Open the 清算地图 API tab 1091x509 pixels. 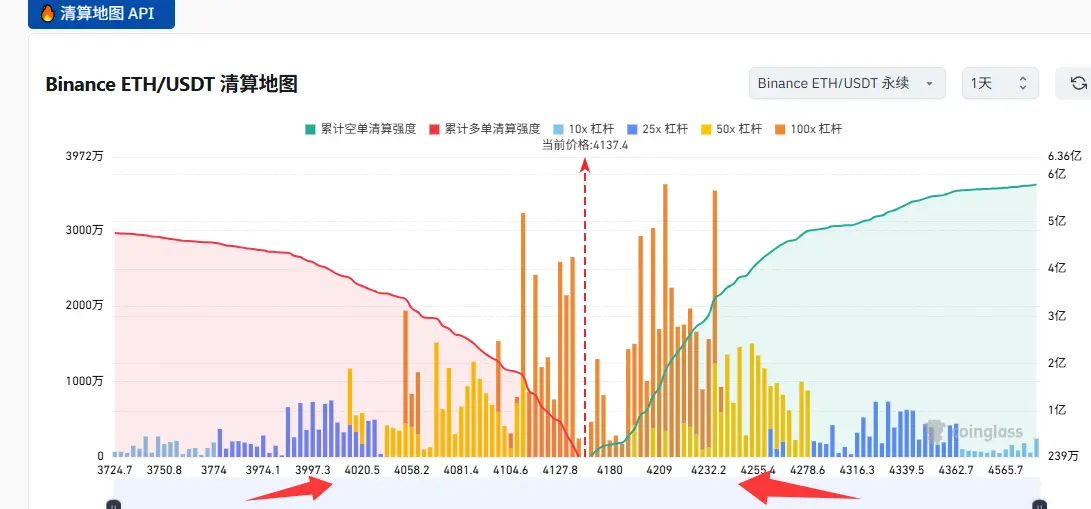[101, 13]
